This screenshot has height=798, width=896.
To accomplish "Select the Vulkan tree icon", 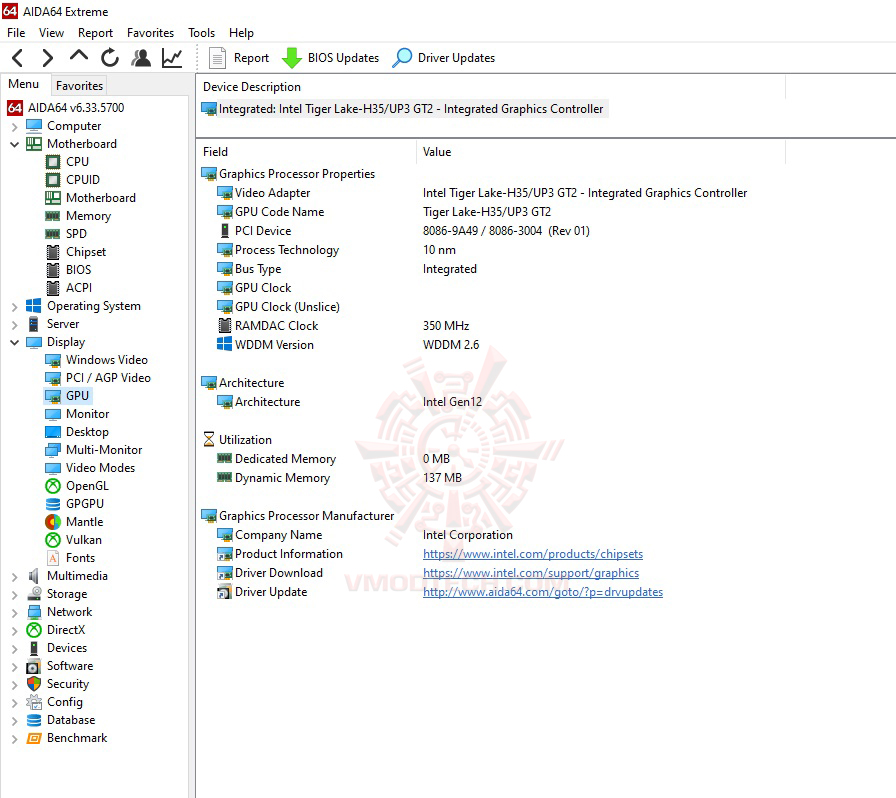I will pos(53,540).
